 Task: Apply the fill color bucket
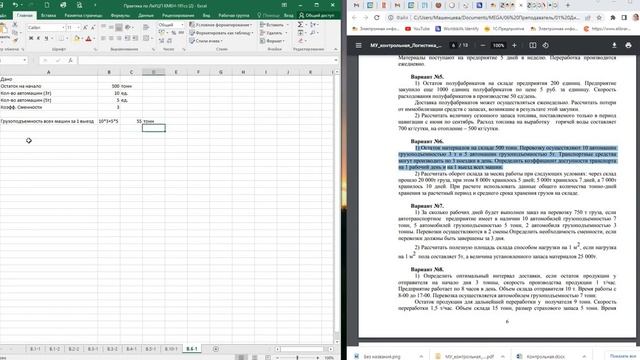coord(76,38)
